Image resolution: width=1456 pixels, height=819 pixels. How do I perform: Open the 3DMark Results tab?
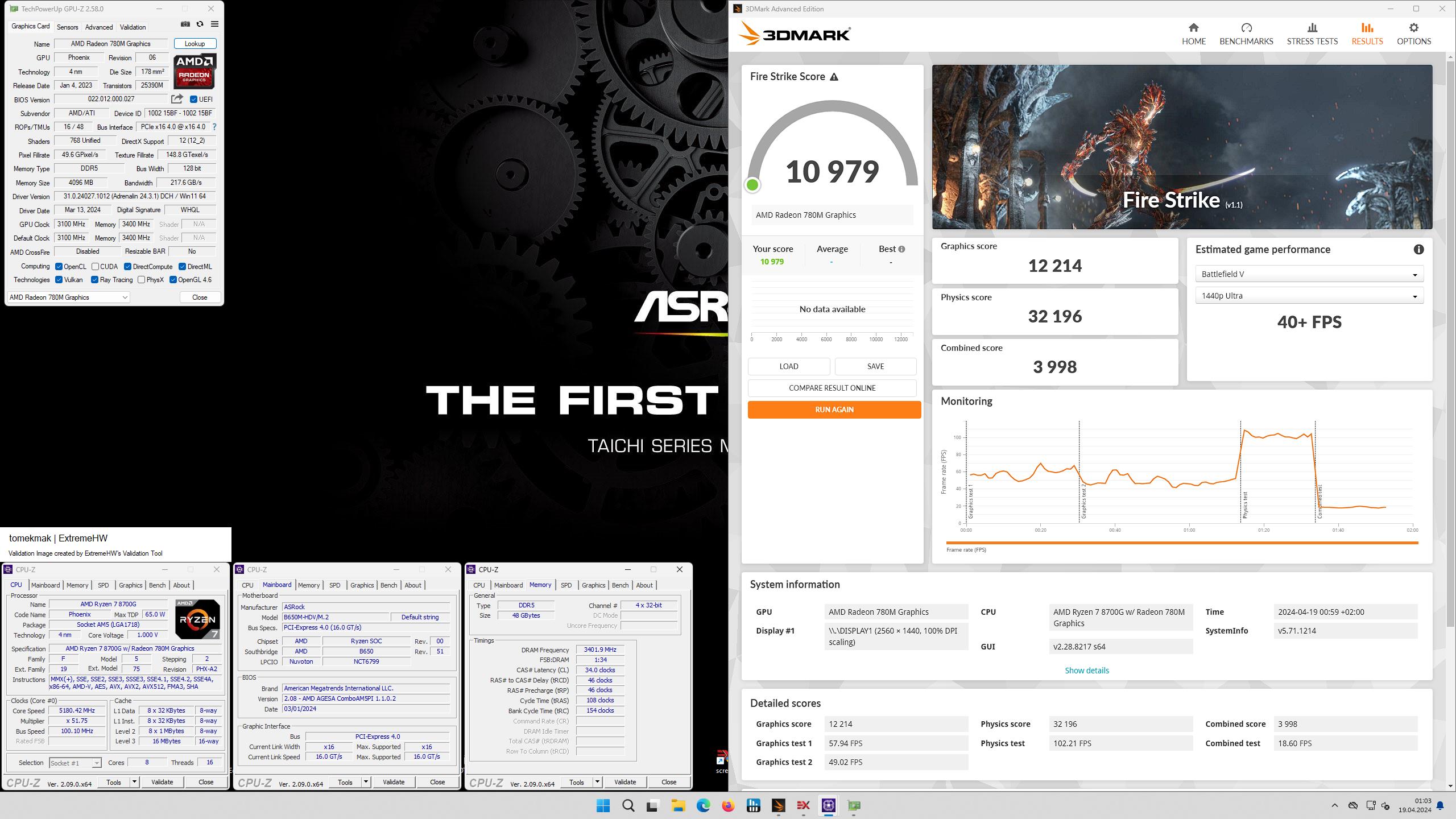point(1367,34)
